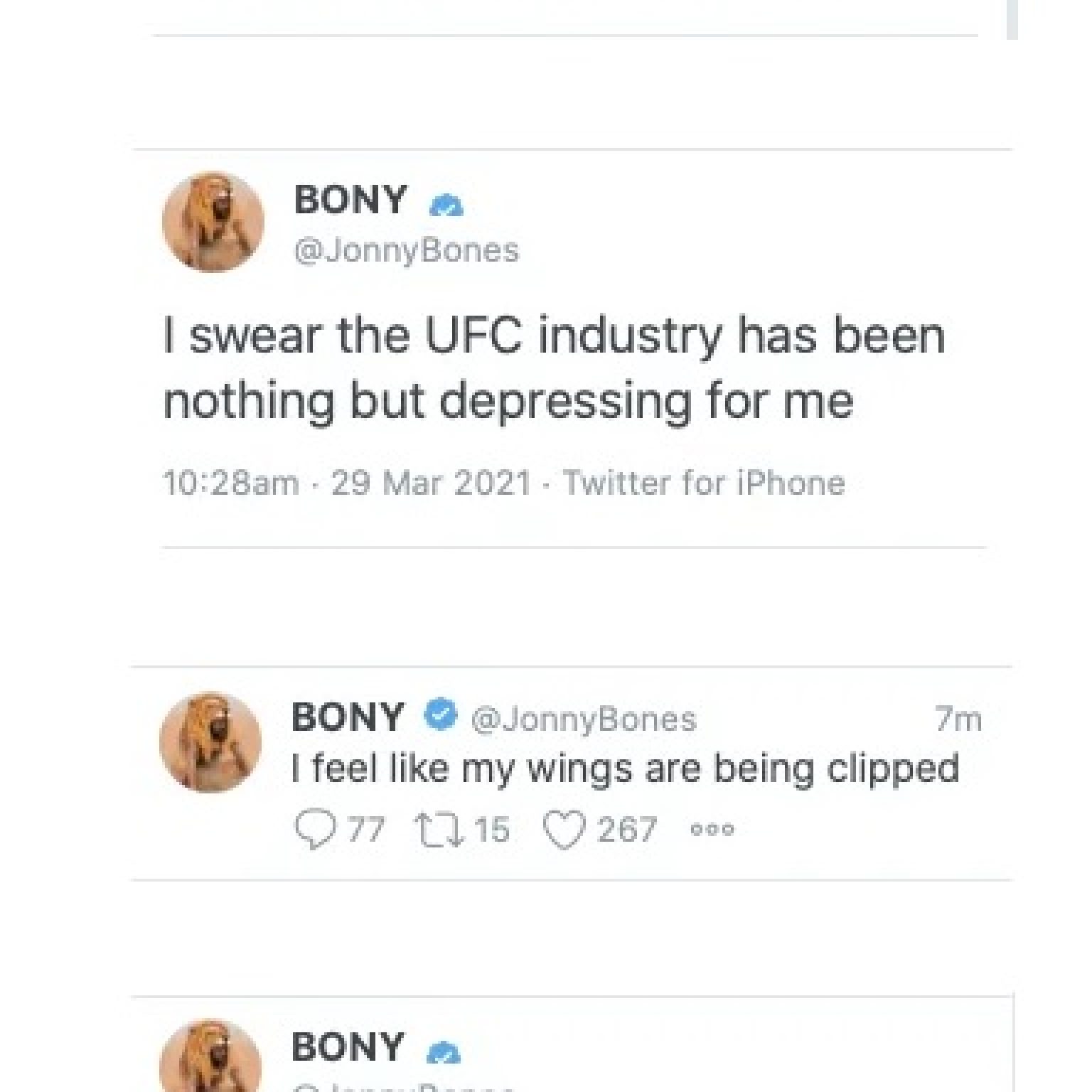Click BONY name on wings clipped tweet
This screenshot has width=1092, height=1092.
[348, 717]
